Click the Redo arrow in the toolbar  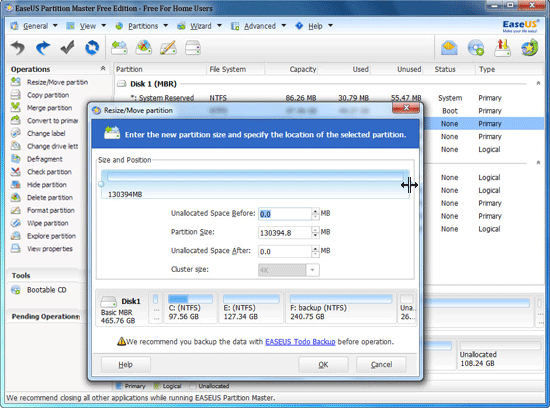click(43, 48)
